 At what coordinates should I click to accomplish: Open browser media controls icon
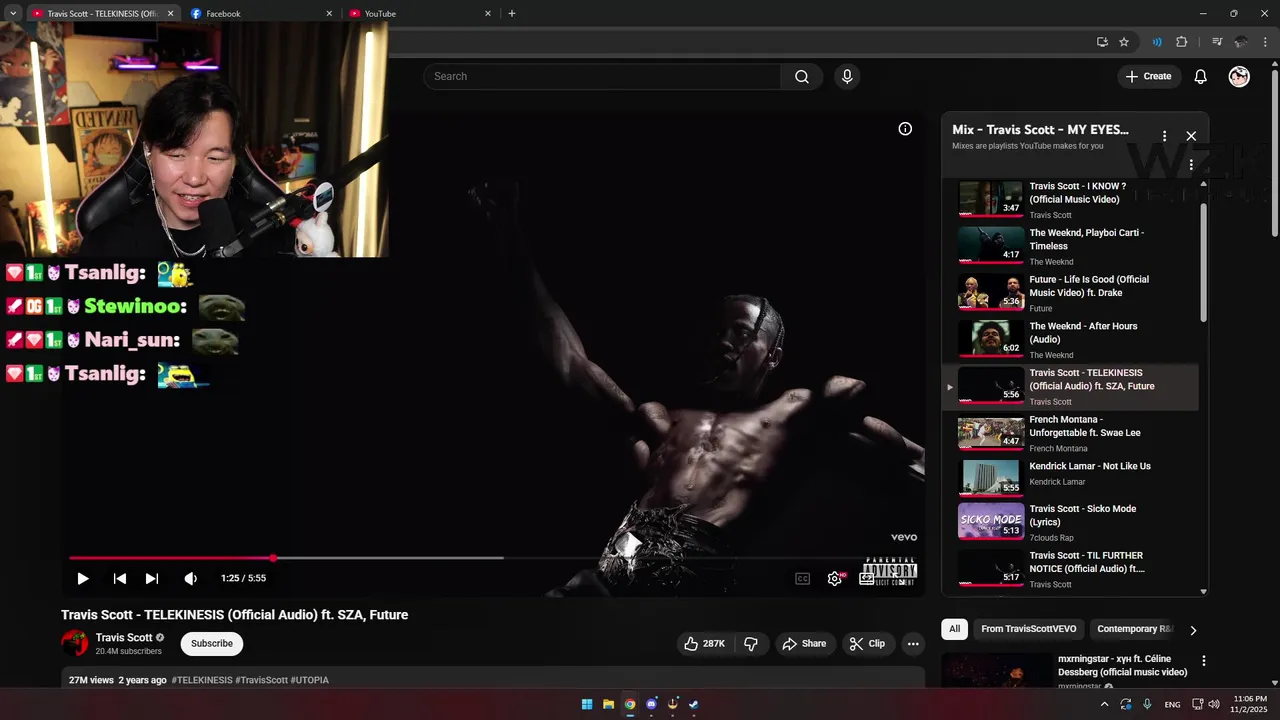click(x=1217, y=42)
